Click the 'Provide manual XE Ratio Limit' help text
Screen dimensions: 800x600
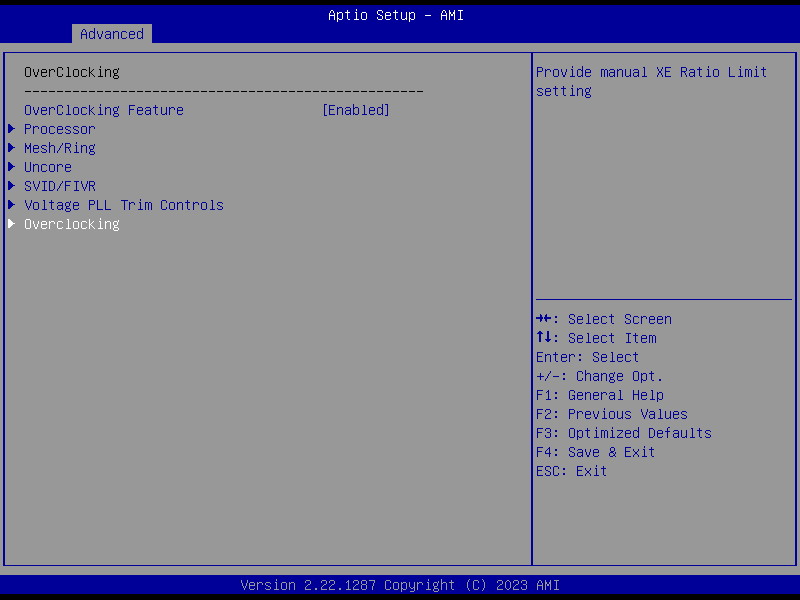651,72
